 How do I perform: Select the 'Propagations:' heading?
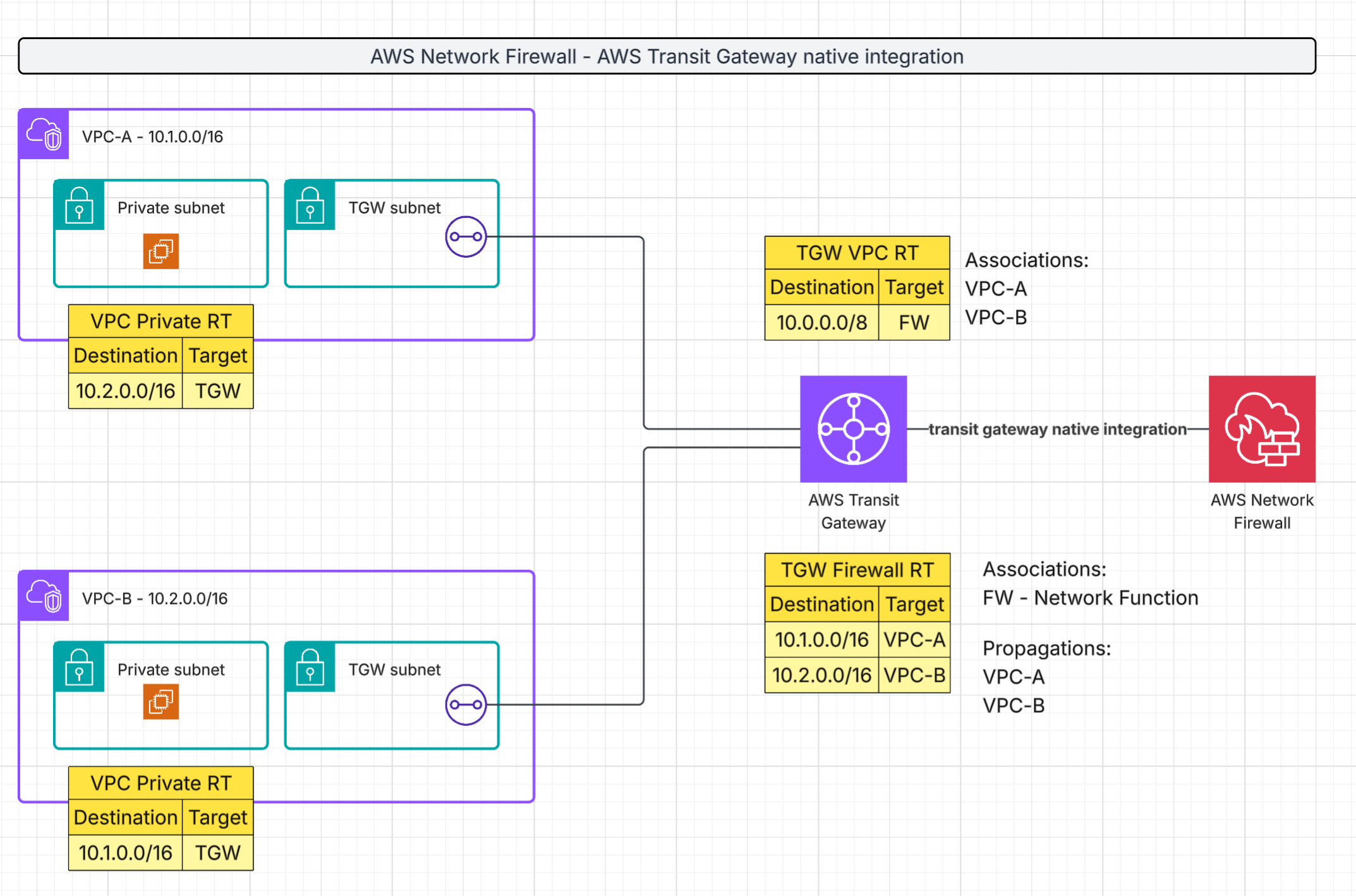1046,648
